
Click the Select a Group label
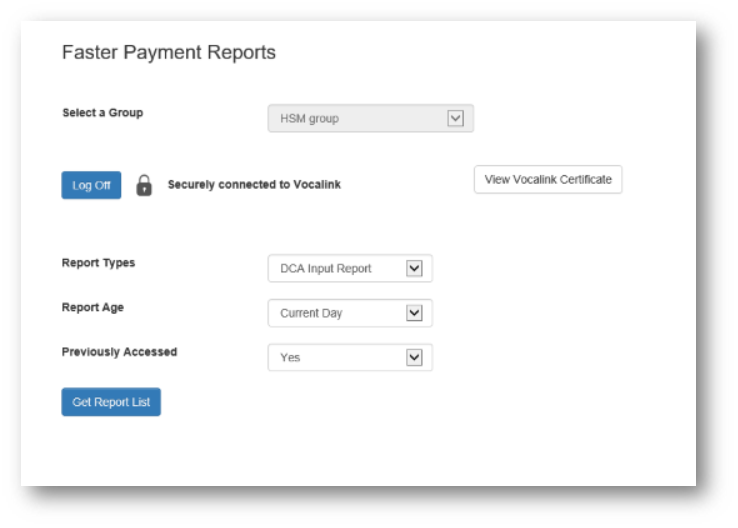tap(102, 113)
